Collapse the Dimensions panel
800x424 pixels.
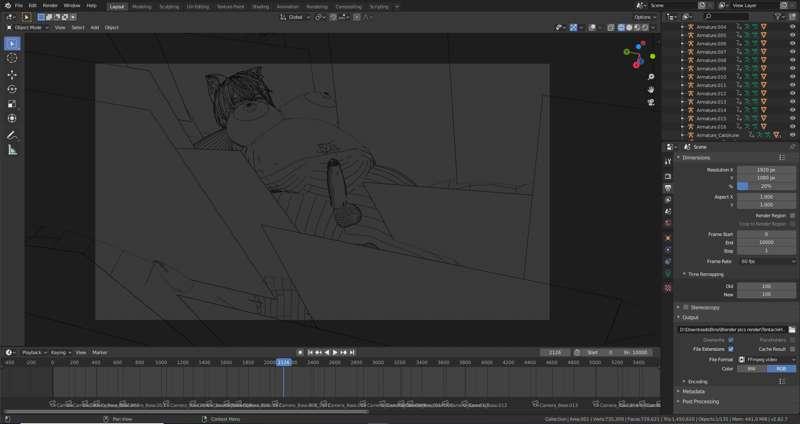click(696, 158)
